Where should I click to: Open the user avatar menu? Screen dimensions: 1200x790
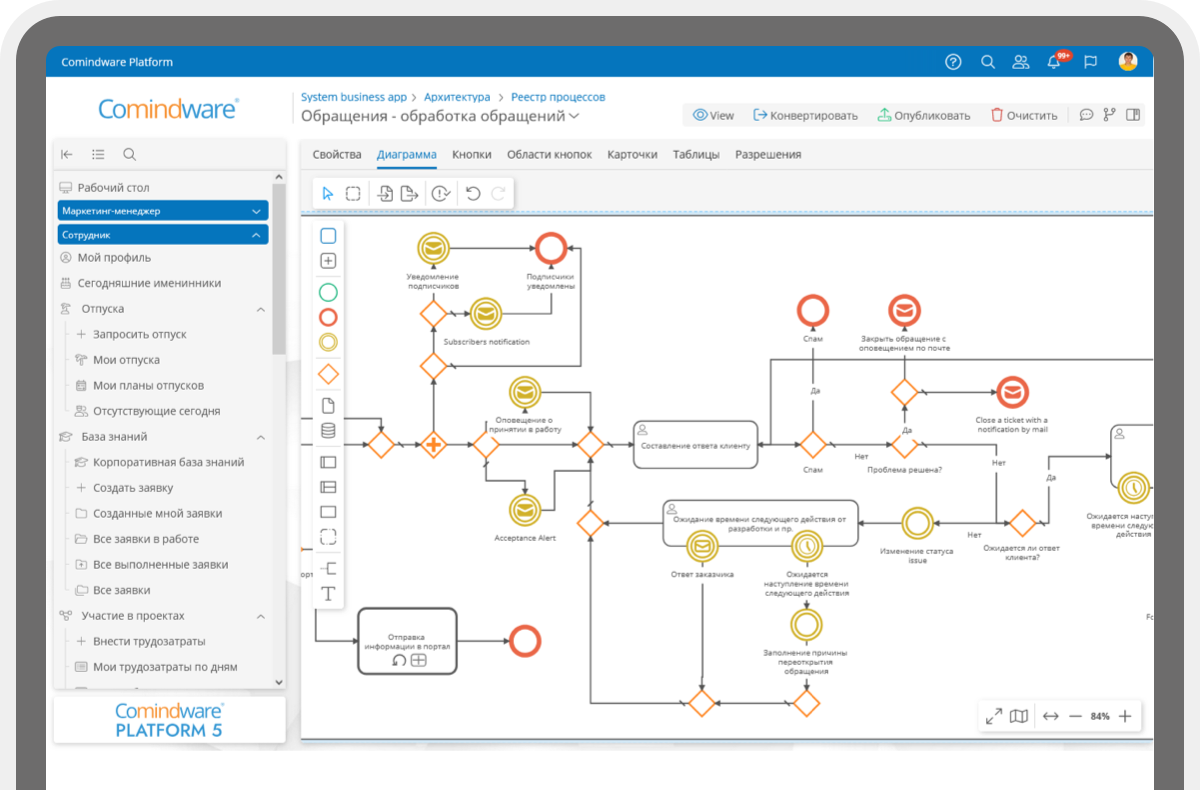click(x=1128, y=61)
